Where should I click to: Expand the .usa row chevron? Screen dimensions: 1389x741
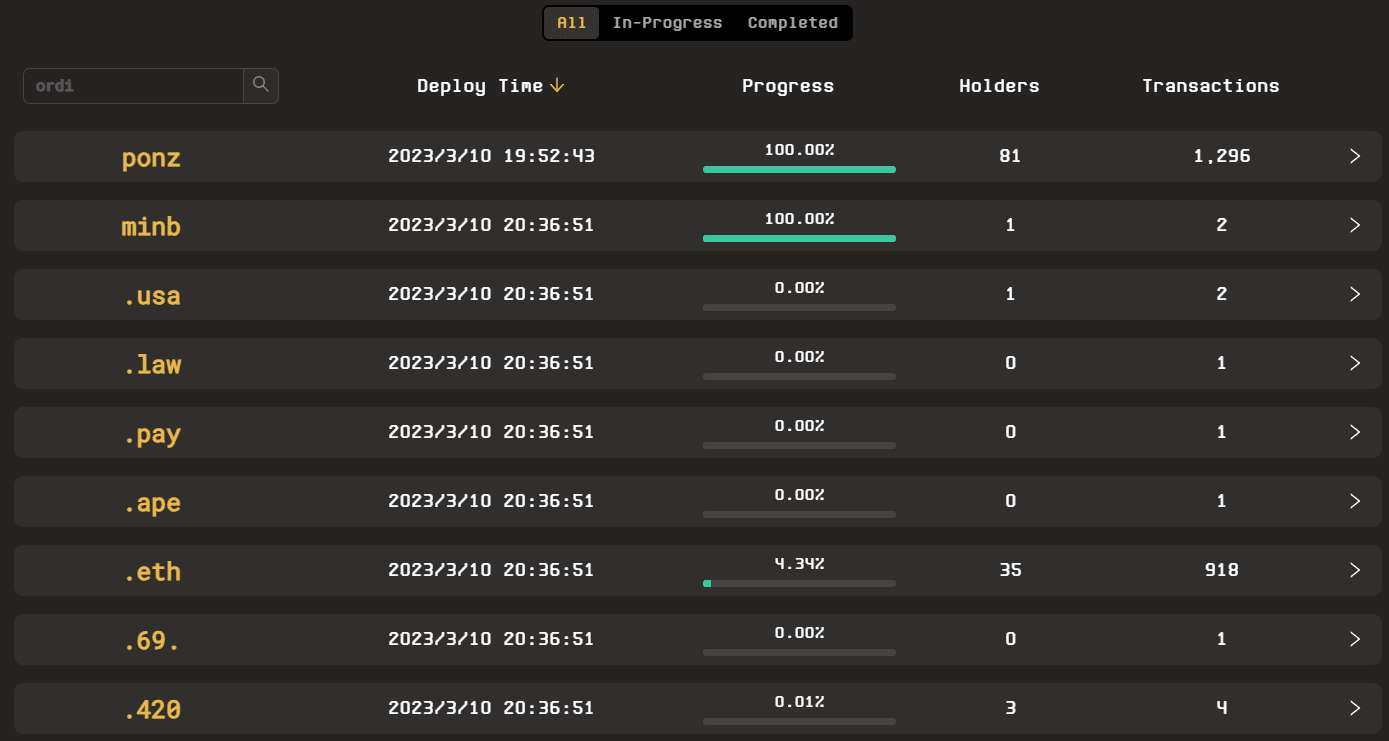pyautogui.click(x=1355, y=294)
